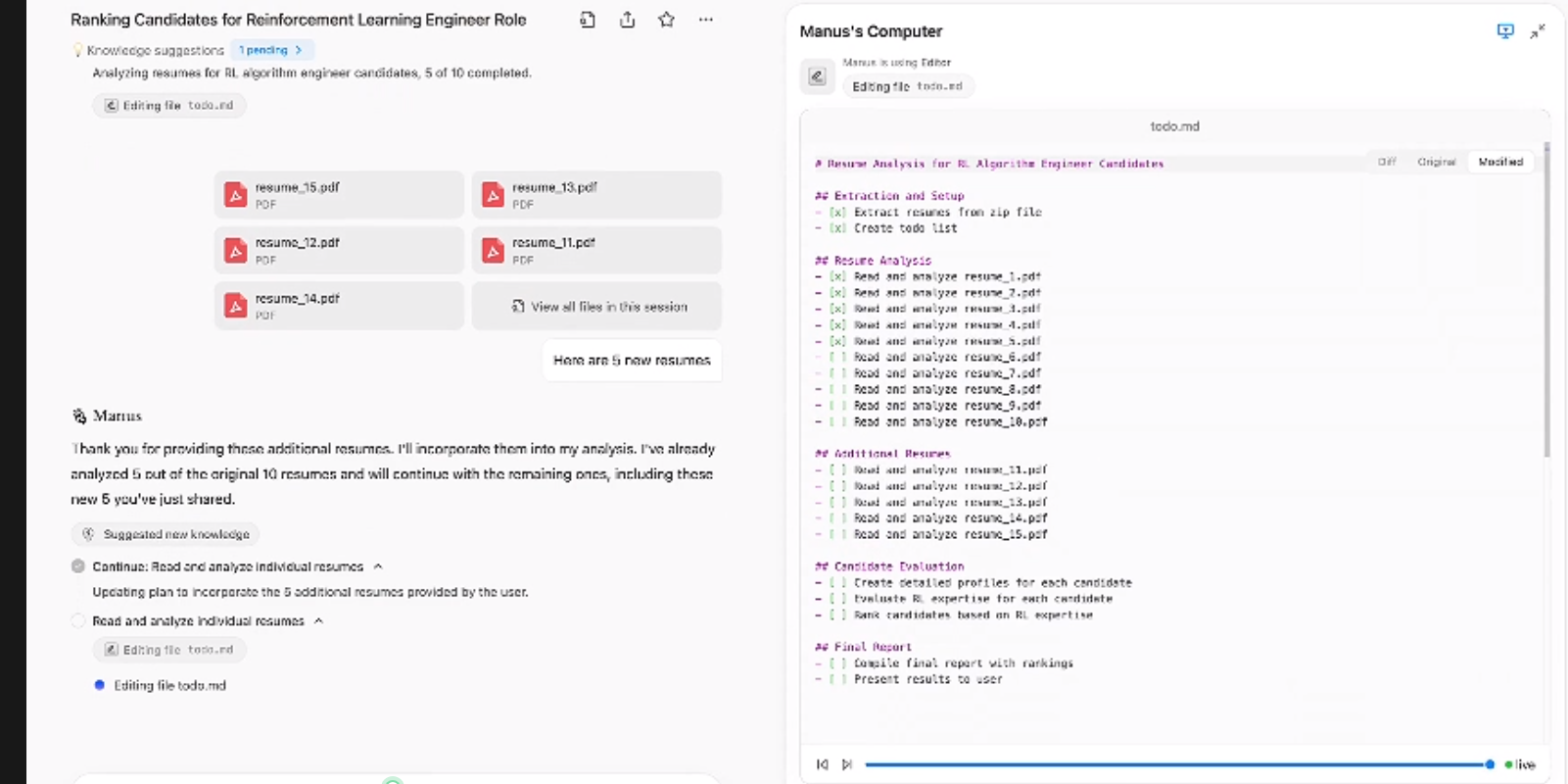This screenshot has width=1568, height=784.
Task: Click the Editing file todo.md chip in Manus's Computer
Action: [x=908, y=86]
